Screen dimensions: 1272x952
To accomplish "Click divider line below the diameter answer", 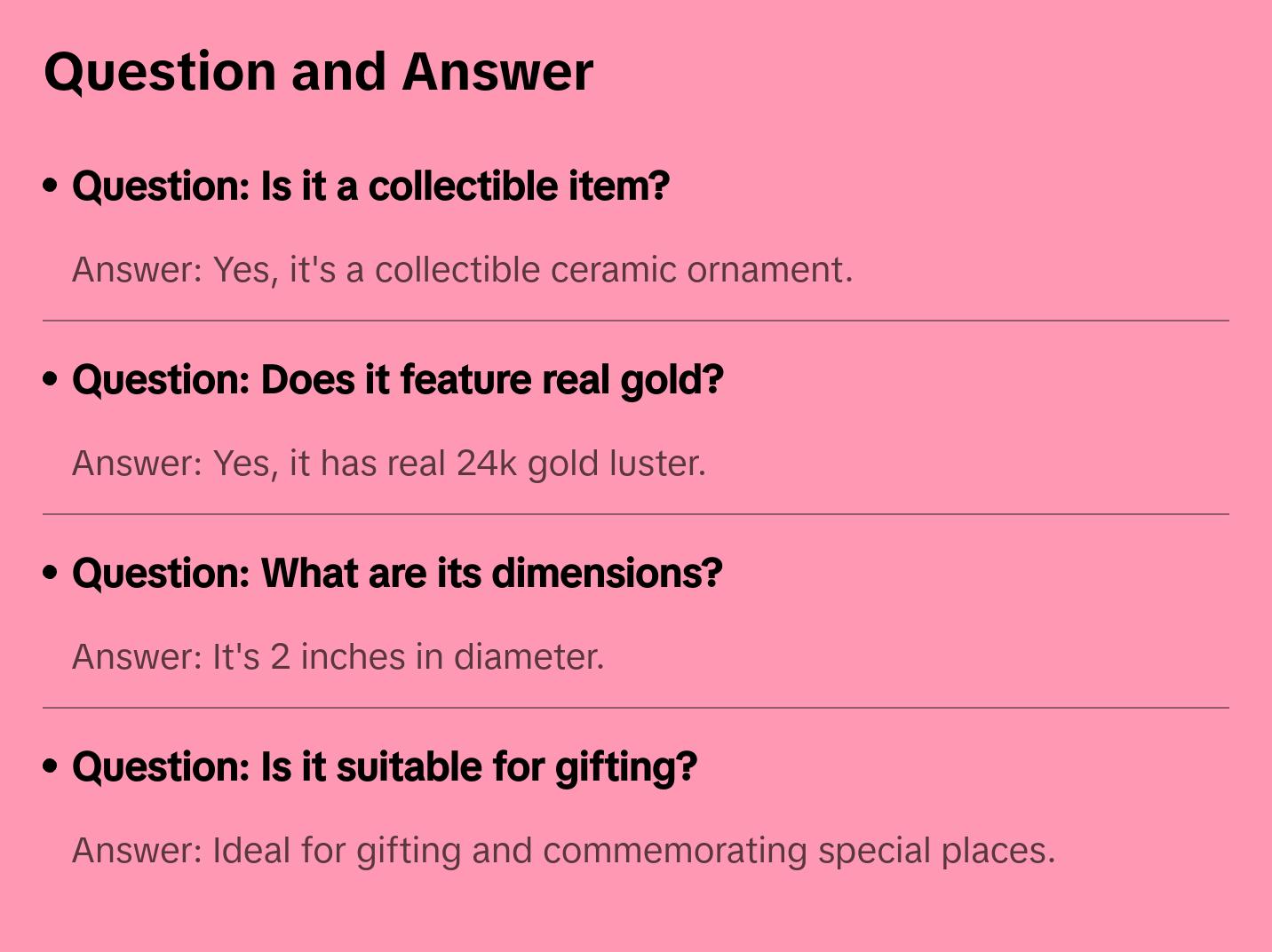I will (636, 708).
